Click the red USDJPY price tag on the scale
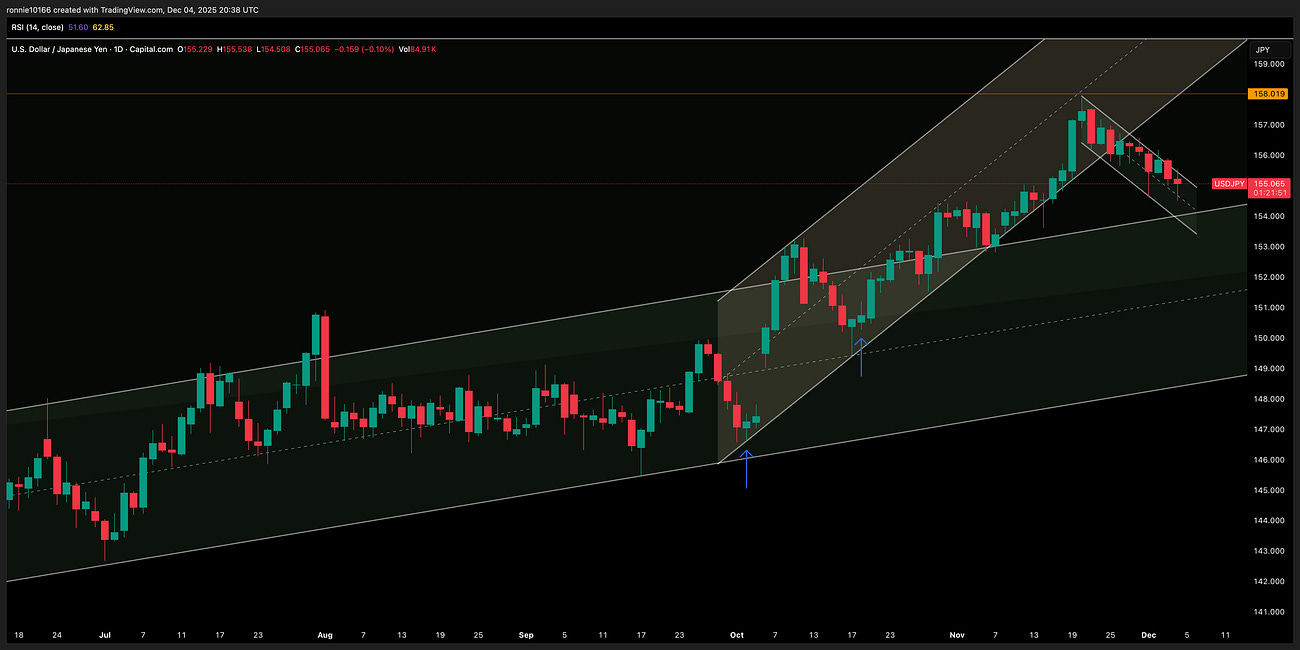Screen dimensions: 1300x650 coord(1228,184)
